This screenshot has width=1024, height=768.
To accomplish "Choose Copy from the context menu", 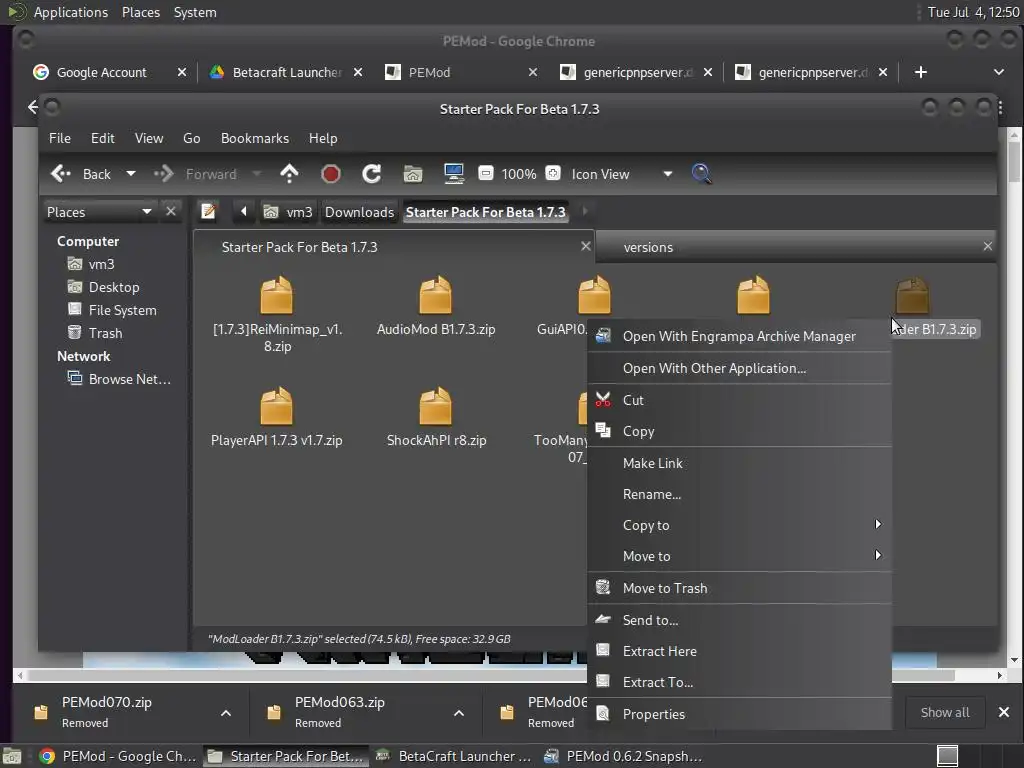I will coord(740,431).
